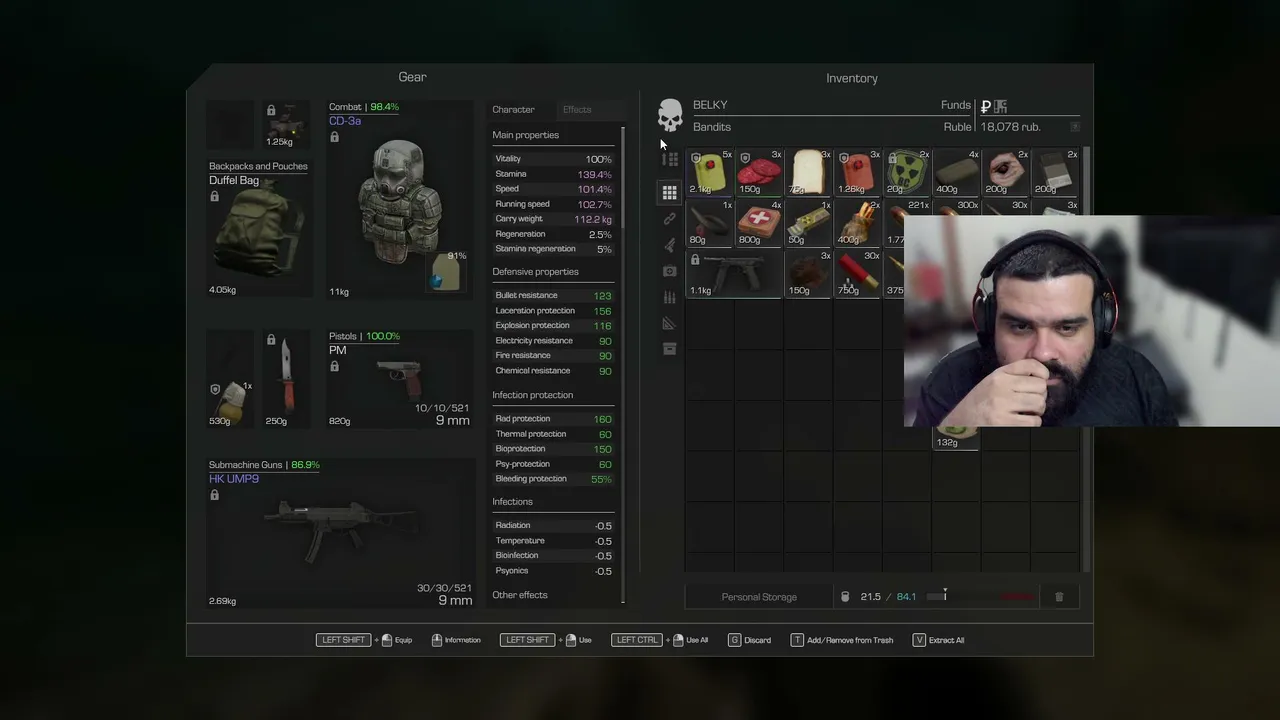This screenshot has width=1280, height=720.
Task: Select the HK UMP9 submachine gun slot
Action: (340, 533)
